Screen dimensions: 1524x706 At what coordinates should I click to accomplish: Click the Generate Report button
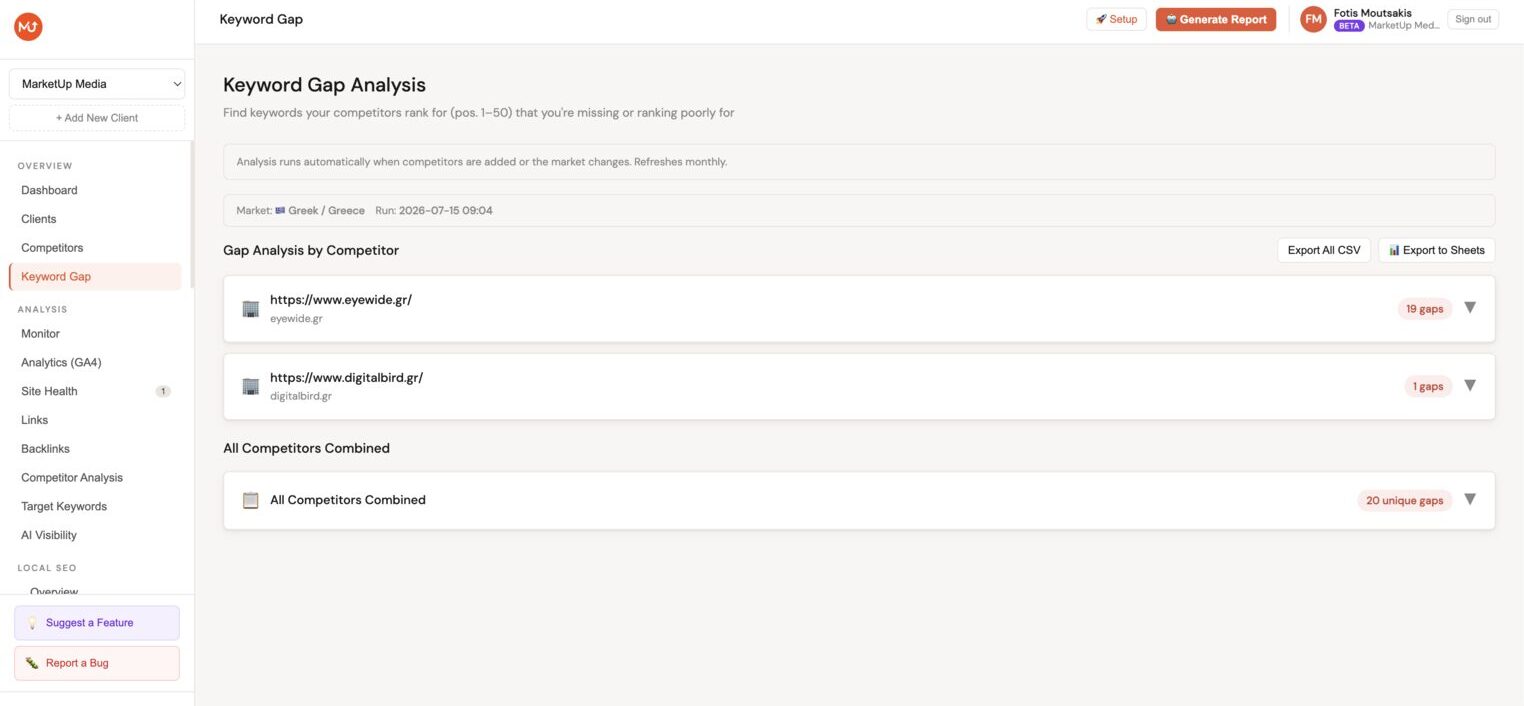click(1216, 19)
